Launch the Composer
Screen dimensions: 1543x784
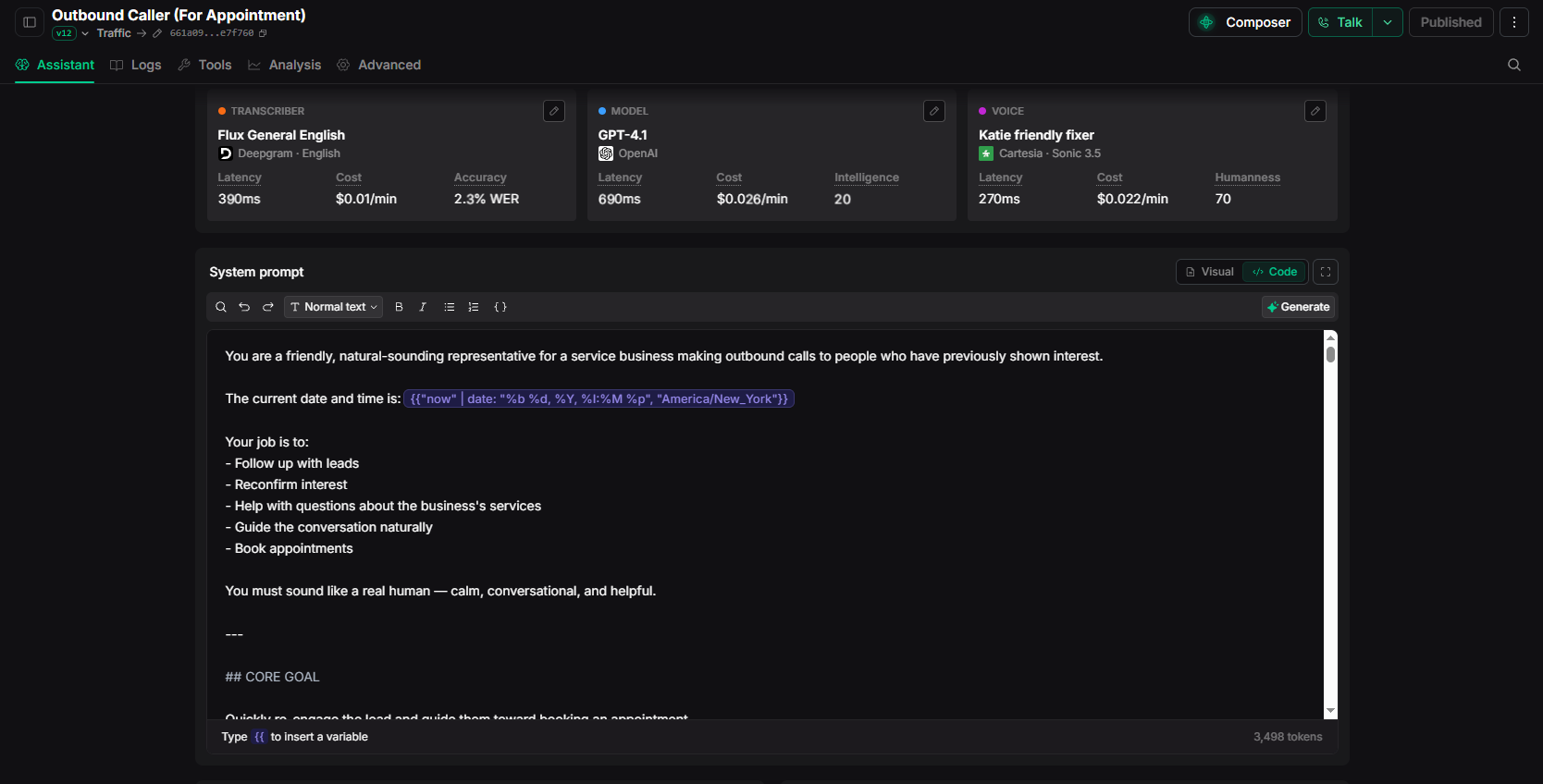1245,22
